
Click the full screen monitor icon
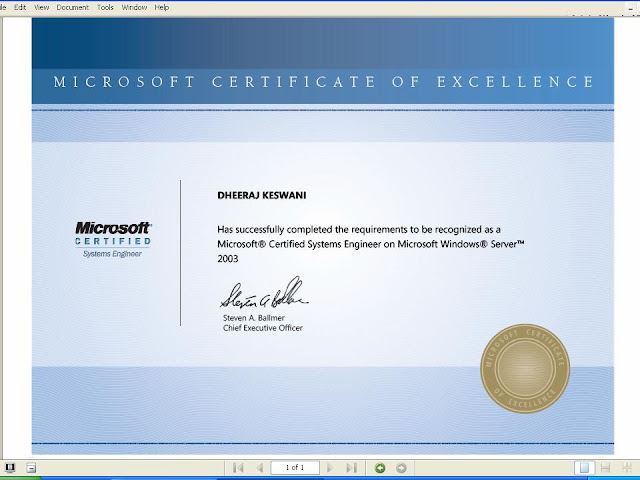tap(10, 468)
